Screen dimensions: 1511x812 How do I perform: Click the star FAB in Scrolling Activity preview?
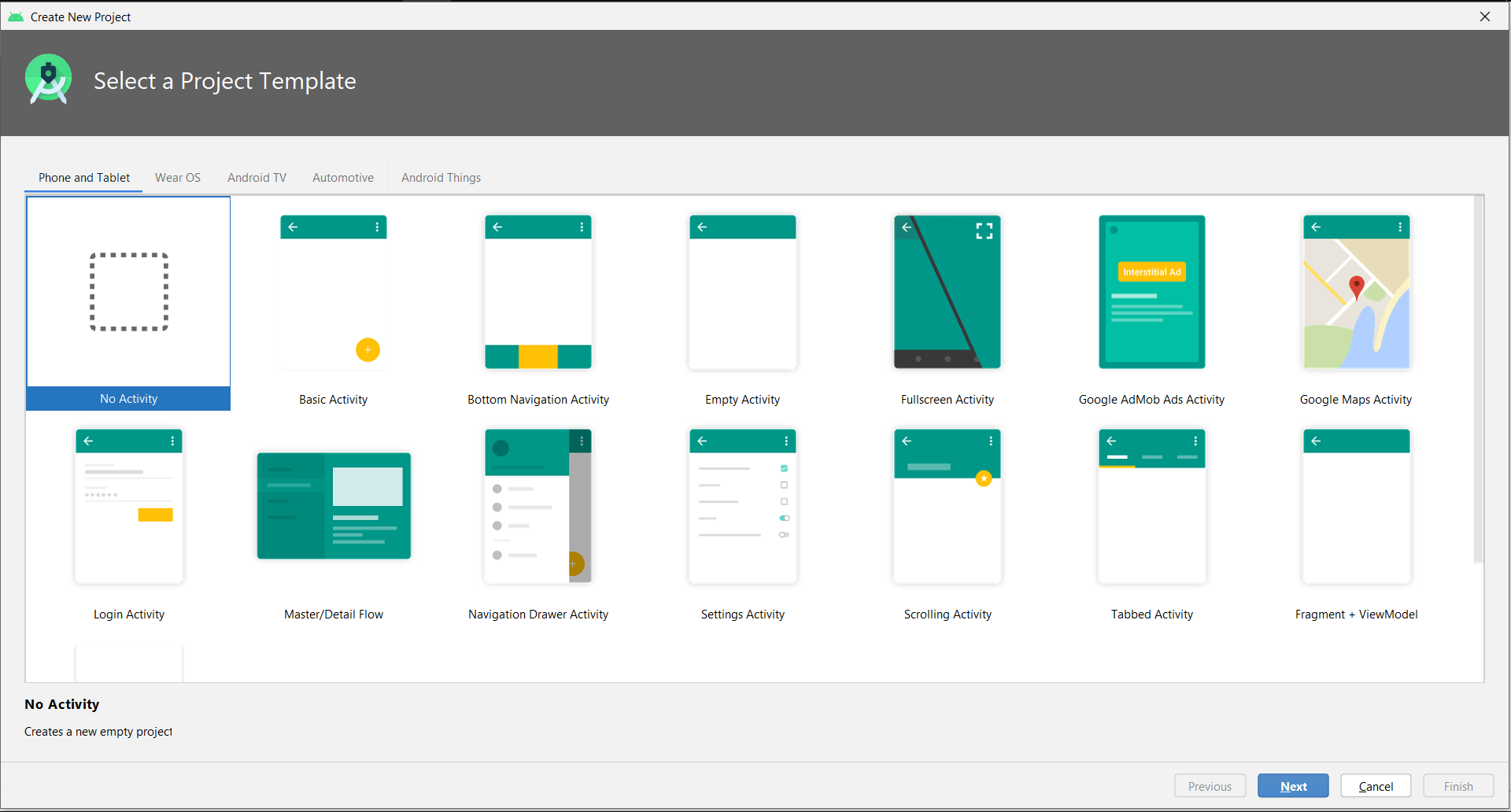[984, 478]
